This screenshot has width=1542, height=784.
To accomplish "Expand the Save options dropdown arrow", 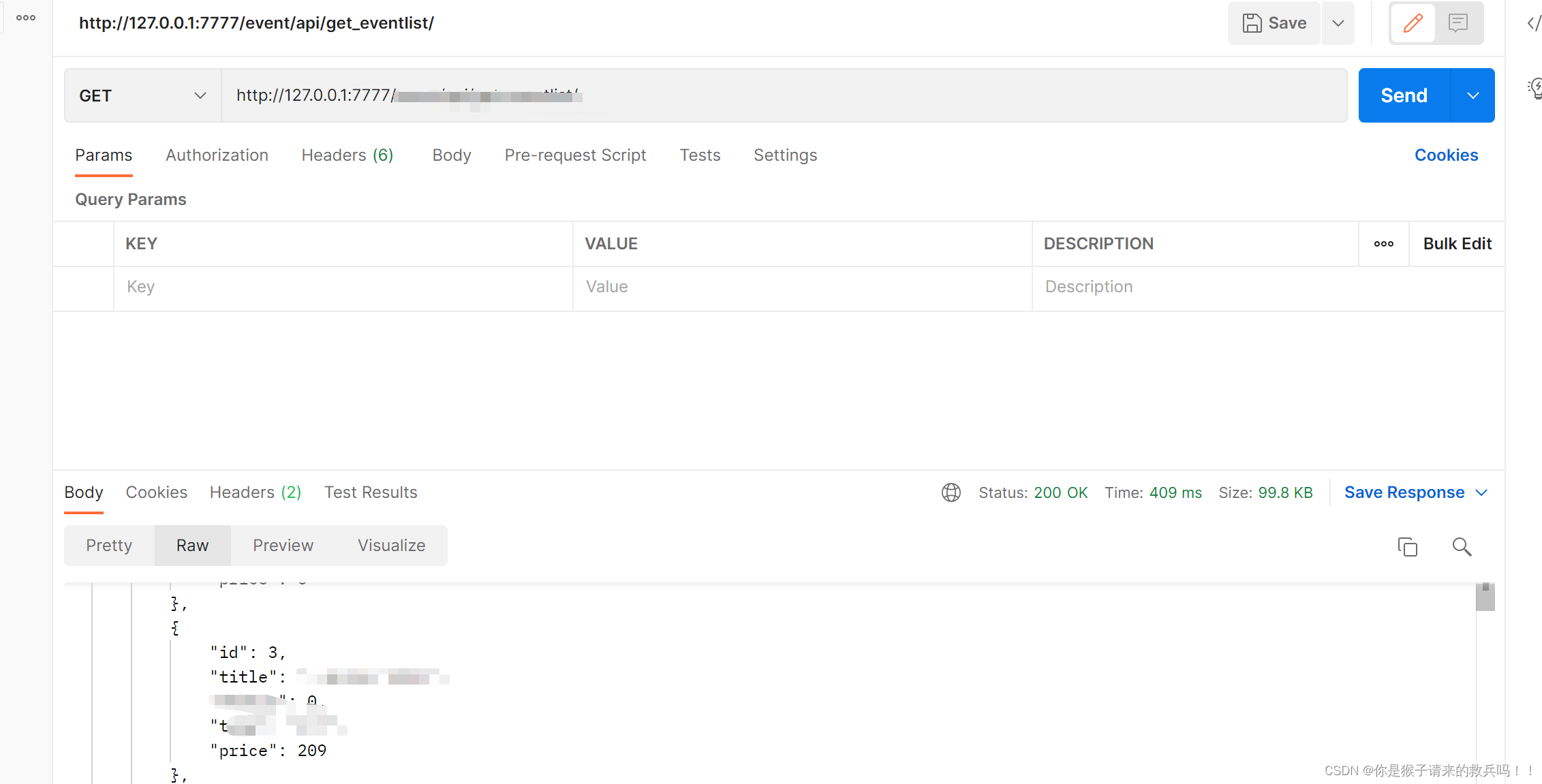I will click(x=1338, y=23).
